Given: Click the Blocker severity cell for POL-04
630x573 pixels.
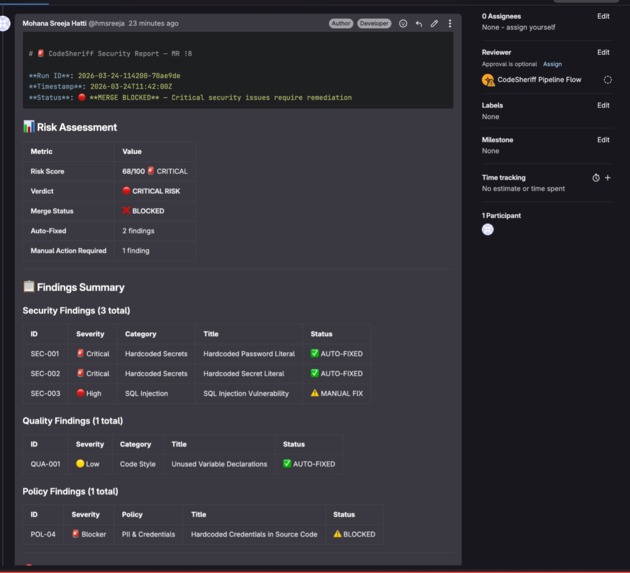Looking at the screenshot, I should tap(89, 534).
